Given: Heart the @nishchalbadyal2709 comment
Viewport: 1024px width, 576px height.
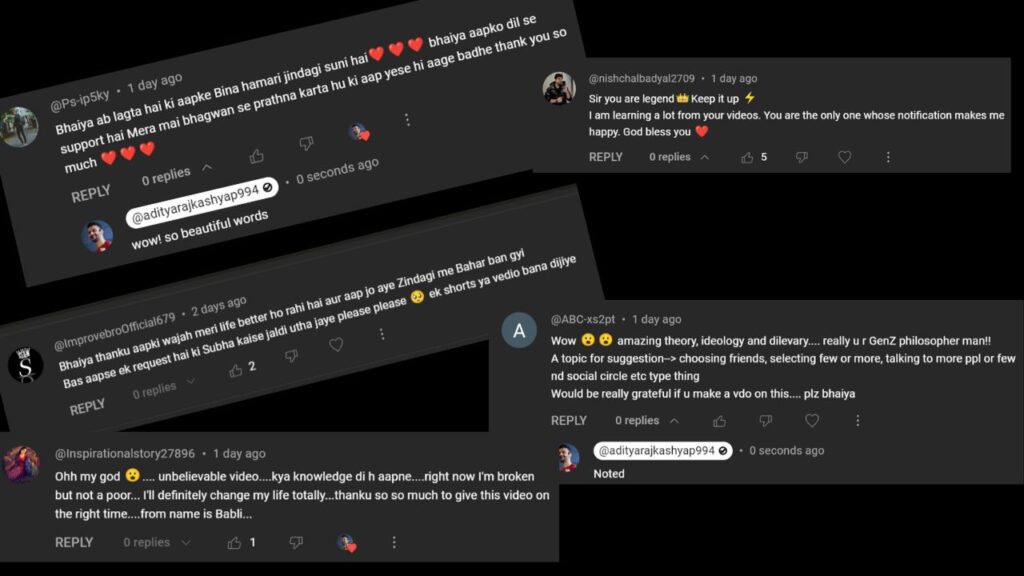Looking at the screenshot, I should tap(844, 157).
